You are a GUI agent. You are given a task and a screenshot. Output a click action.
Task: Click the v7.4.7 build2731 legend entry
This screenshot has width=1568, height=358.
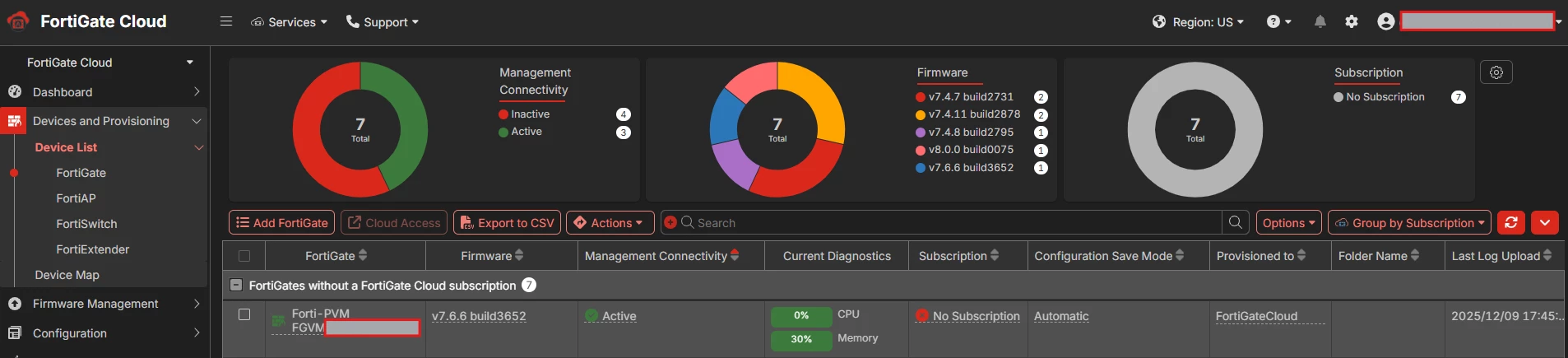[x=971, y=97]
